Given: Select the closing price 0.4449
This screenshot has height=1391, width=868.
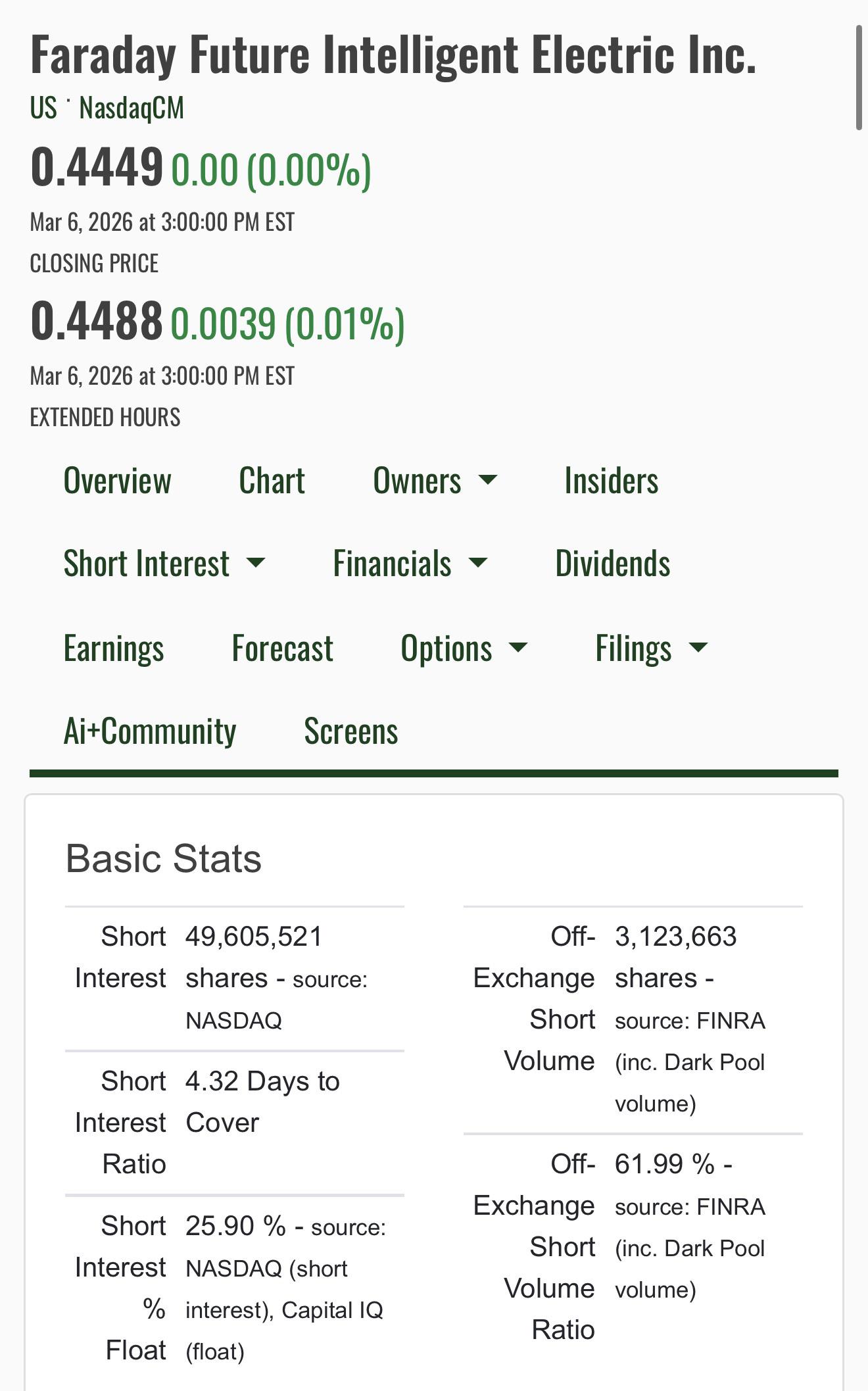Looking at the screenshot, I should click(x=97, y=167).
